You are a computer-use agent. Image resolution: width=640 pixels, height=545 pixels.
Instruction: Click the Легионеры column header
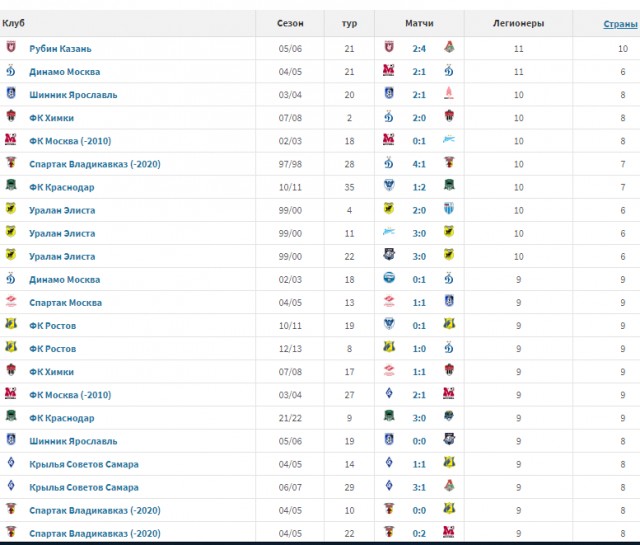(x=518, y=23)
